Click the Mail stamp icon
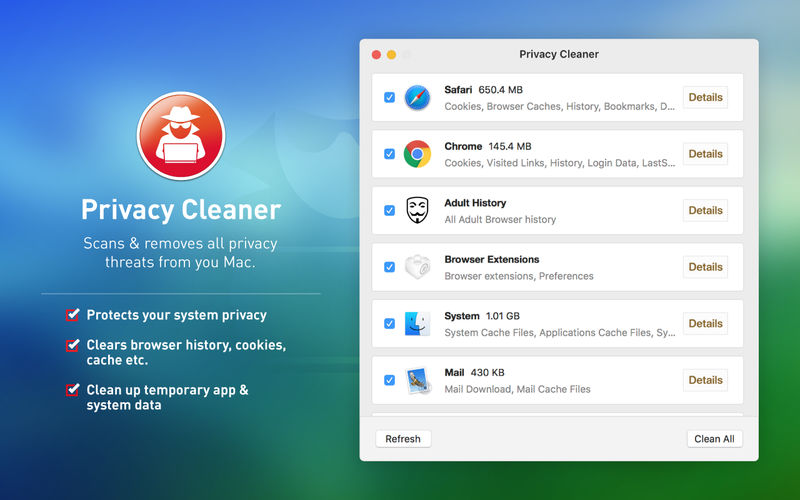 tap(418, 381)
